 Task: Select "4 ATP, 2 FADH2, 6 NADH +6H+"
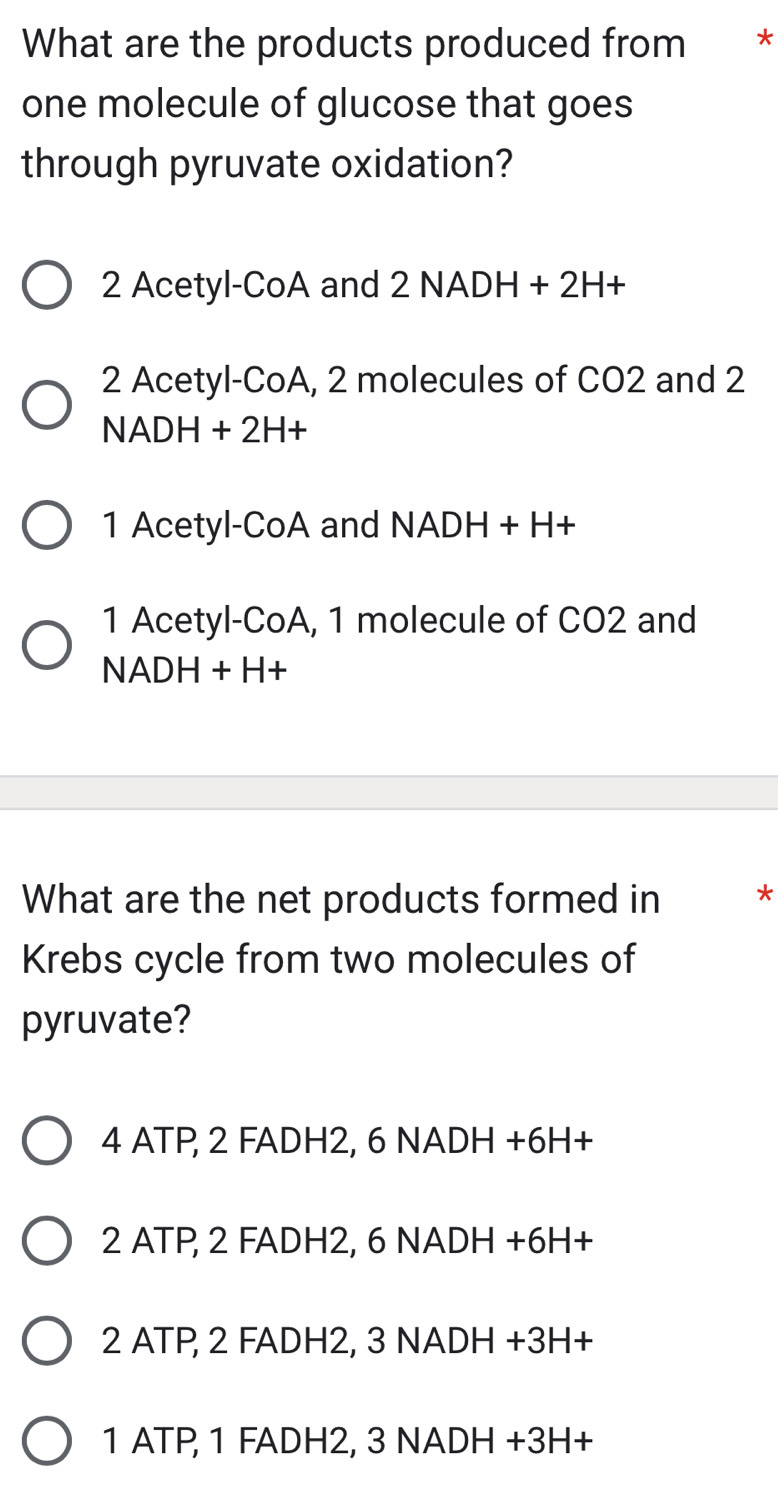[46, 1139]
